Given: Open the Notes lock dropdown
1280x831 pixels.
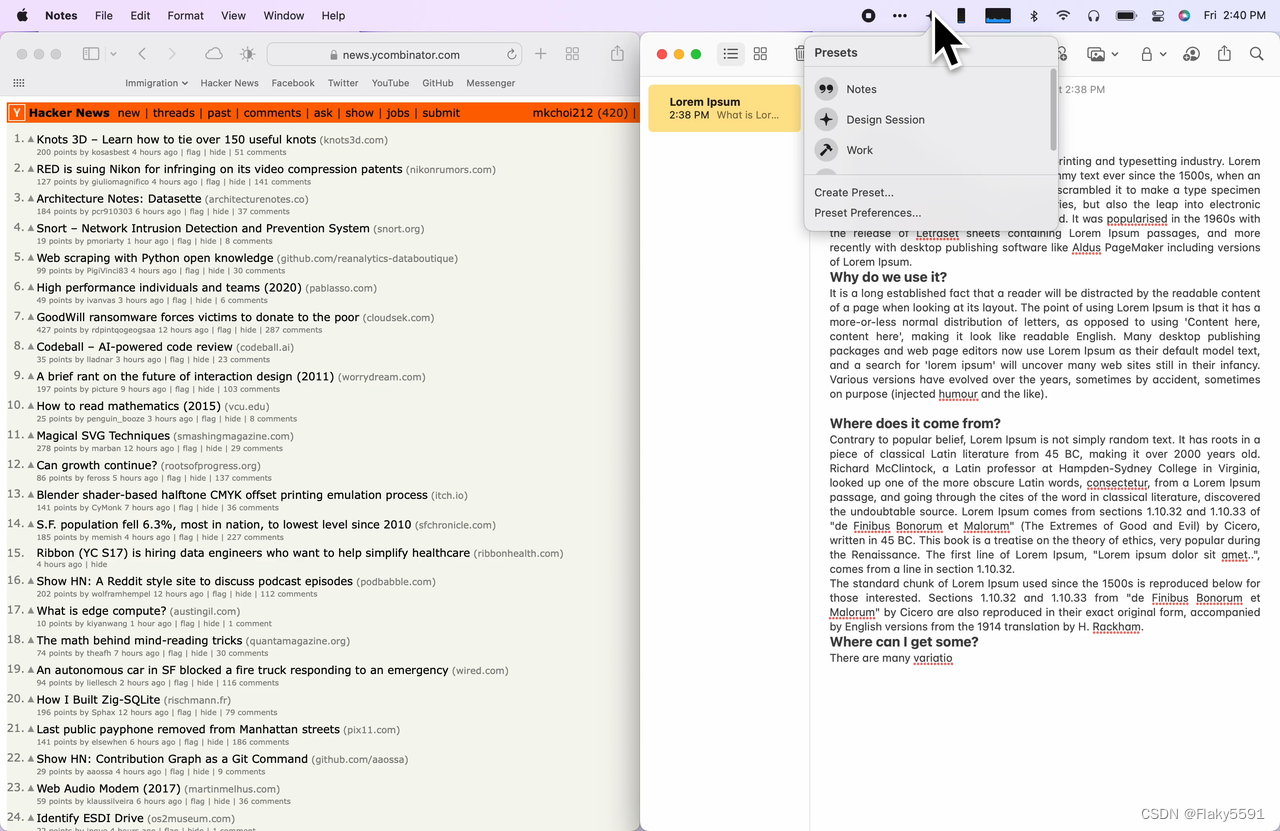Looking at the screenshot, I should pos(1153,54).
